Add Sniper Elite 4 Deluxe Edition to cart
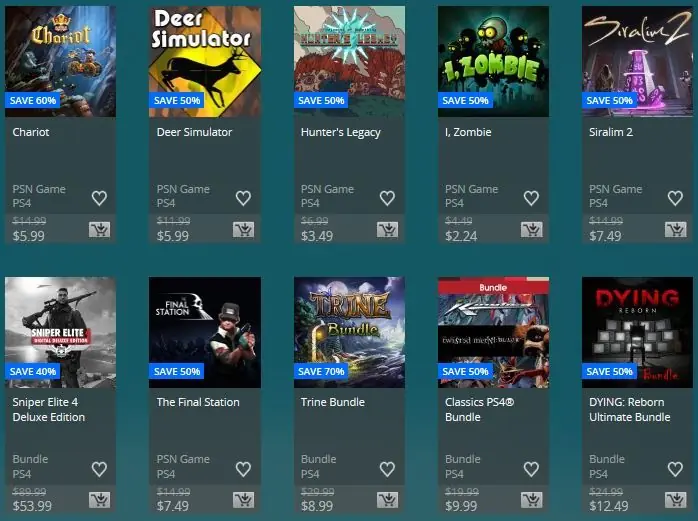Screen dimensions: 698x521 [99, 500]
